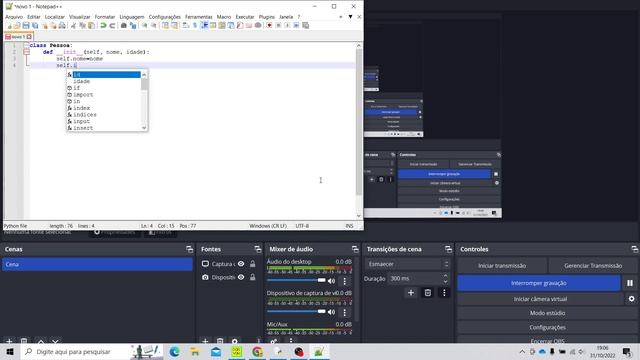Click Interromper gravação to stop recording

539,283
